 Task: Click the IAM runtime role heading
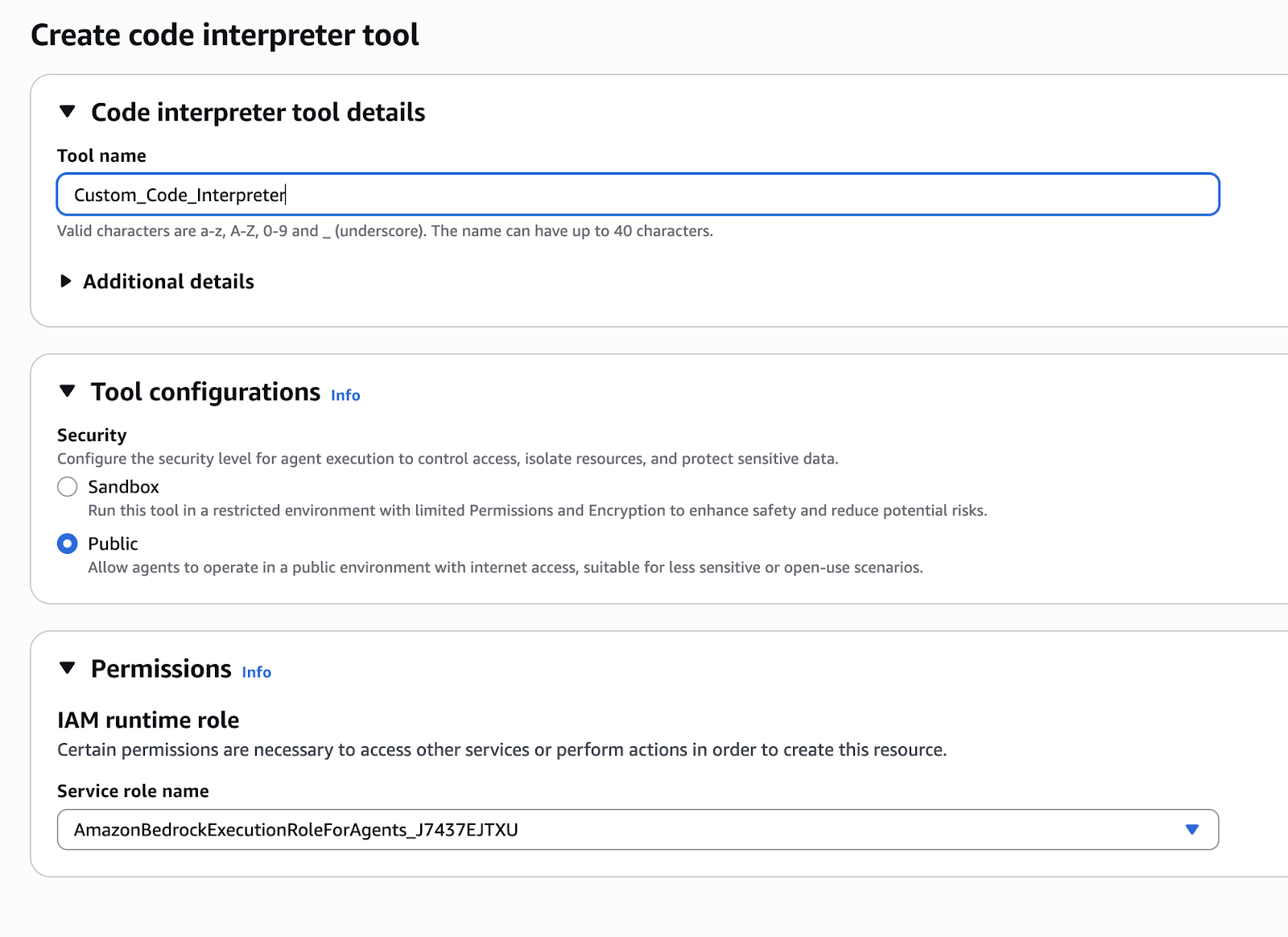point(148,720)
